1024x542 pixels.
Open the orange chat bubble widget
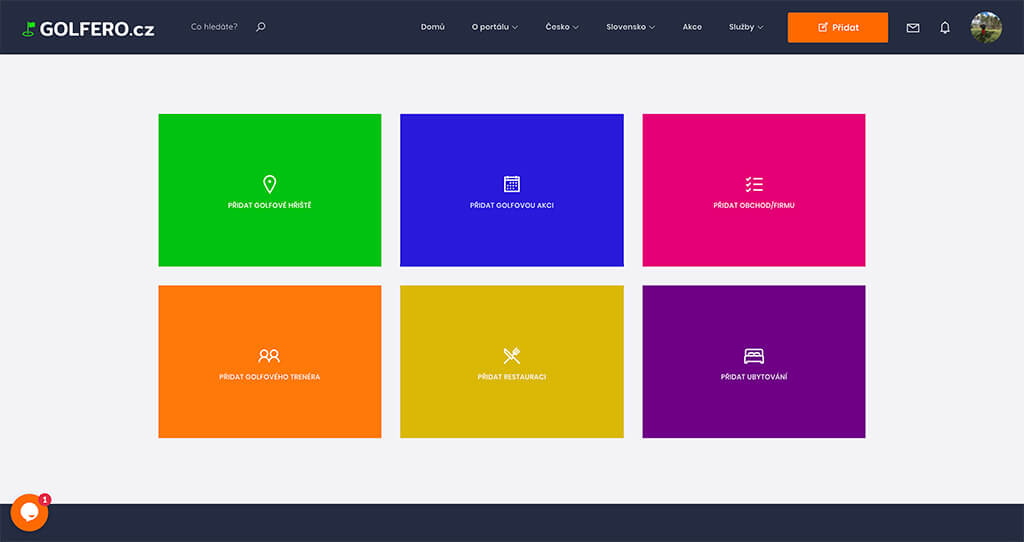29,513
